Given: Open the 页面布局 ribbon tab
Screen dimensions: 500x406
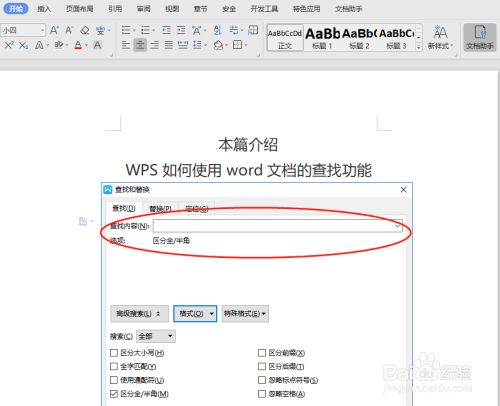Looking at the screenshot, I should [79, 9].
